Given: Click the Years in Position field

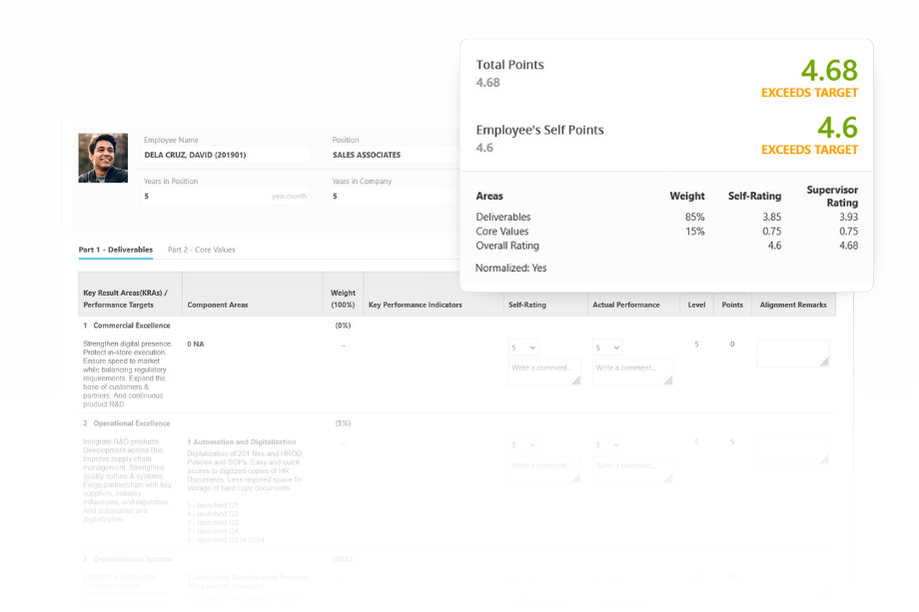Looking at the screenshot, I should click(x=225, y=196).
